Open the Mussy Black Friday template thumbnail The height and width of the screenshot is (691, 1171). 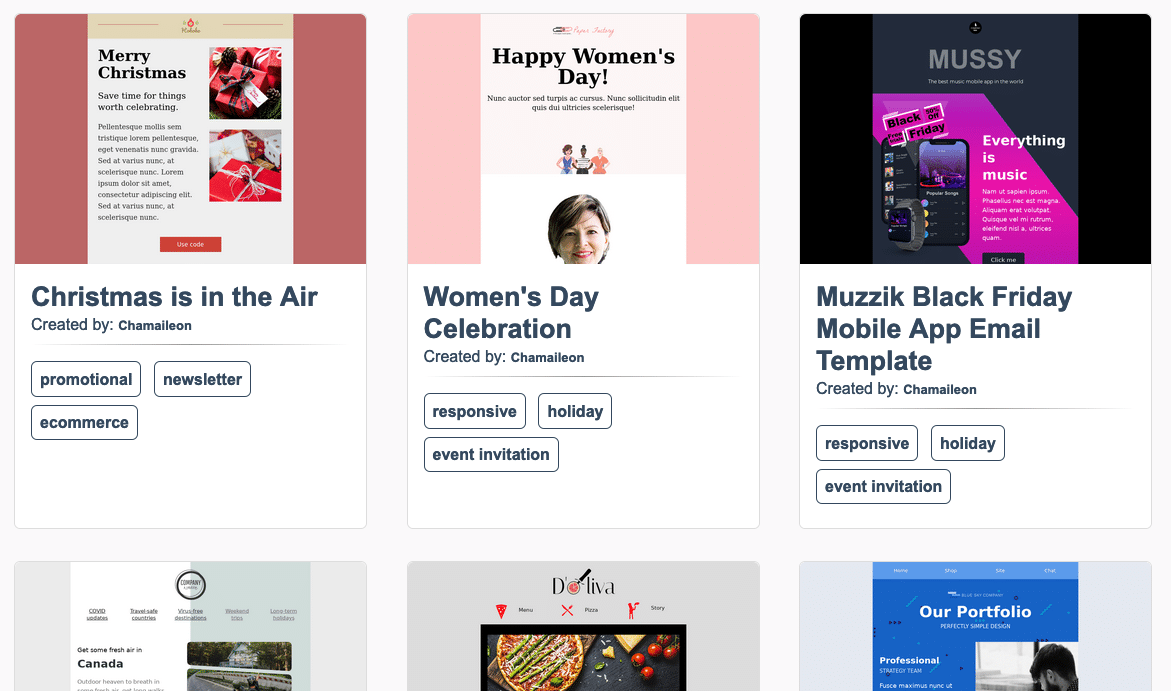[x=975, y=138]
